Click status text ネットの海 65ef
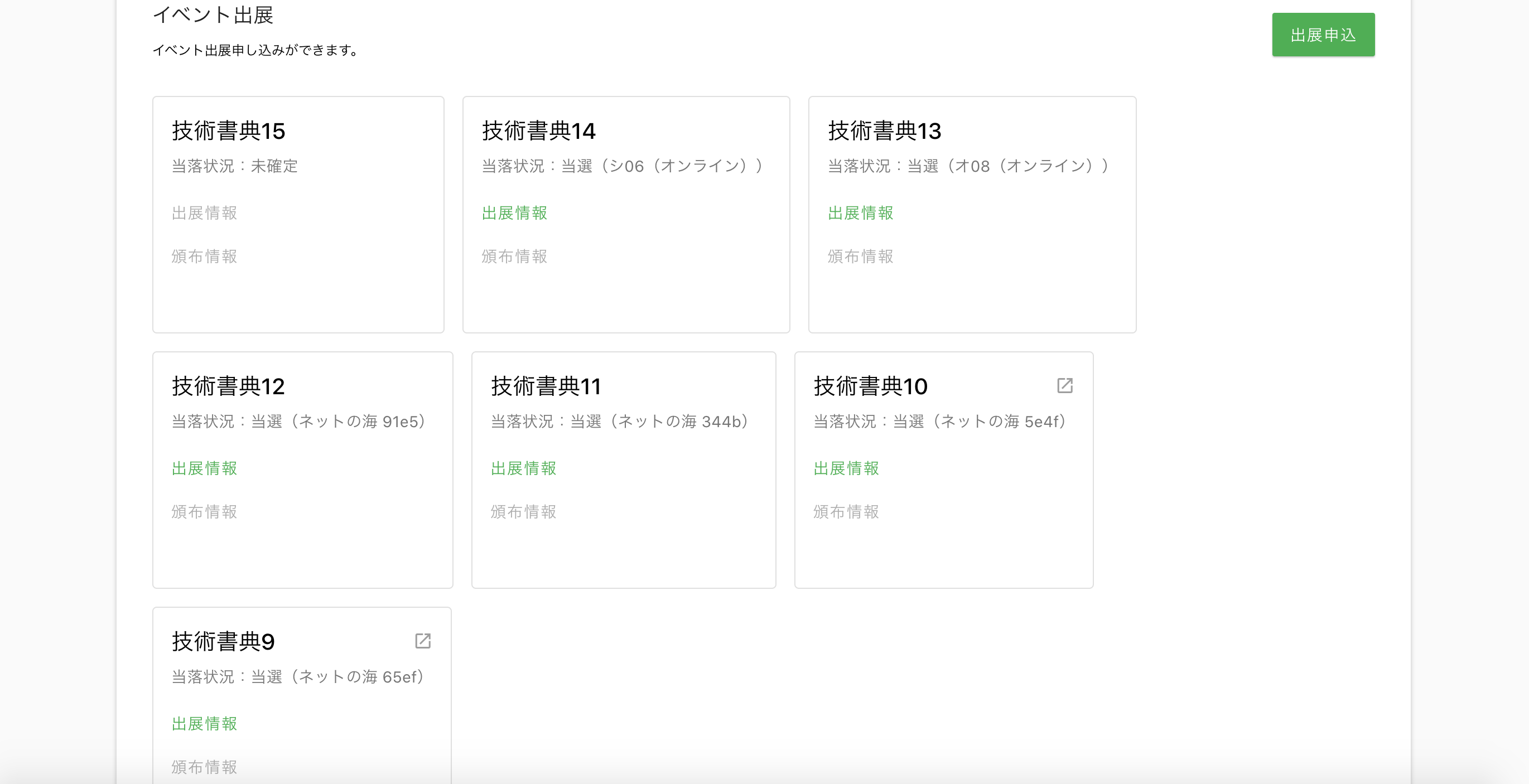1529x784 pixels. pyautogui.click(x=298, y=676)
